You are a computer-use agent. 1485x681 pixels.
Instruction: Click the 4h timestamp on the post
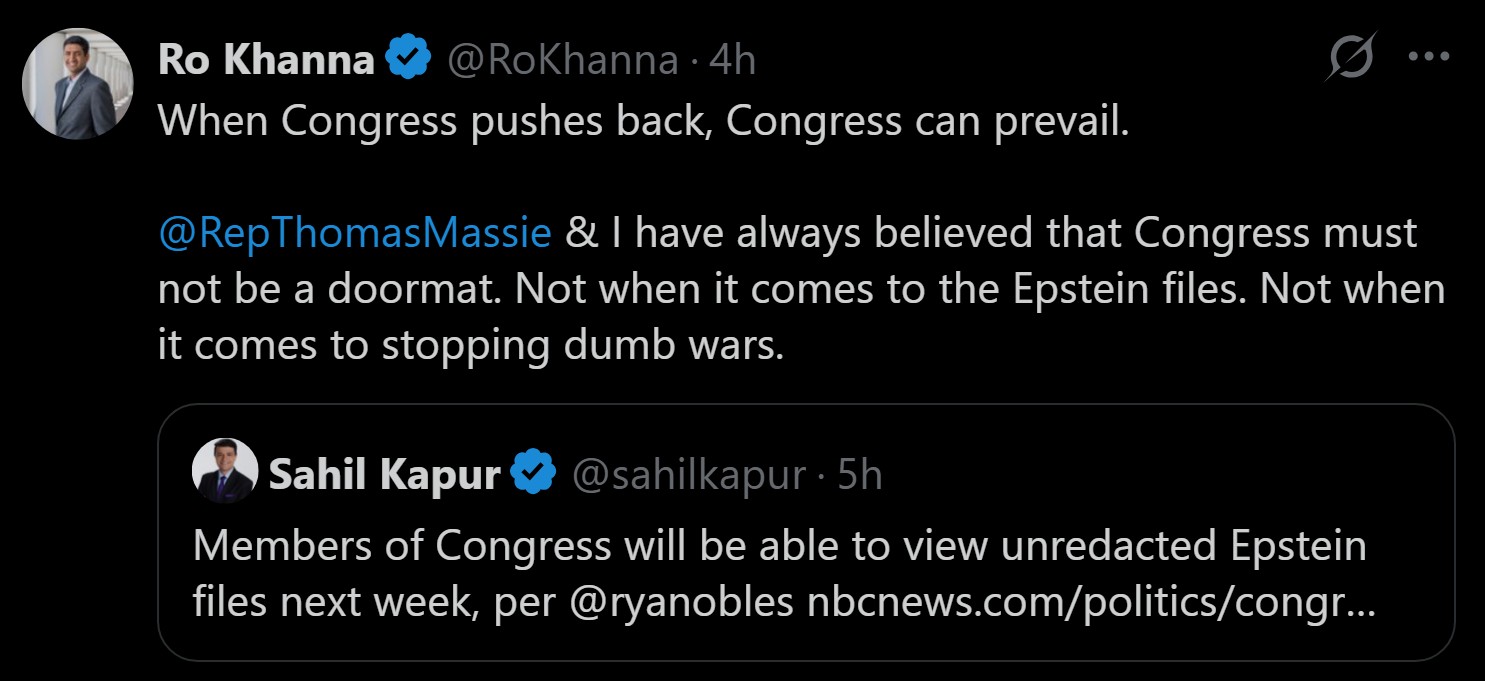click(x=731, y=61)
